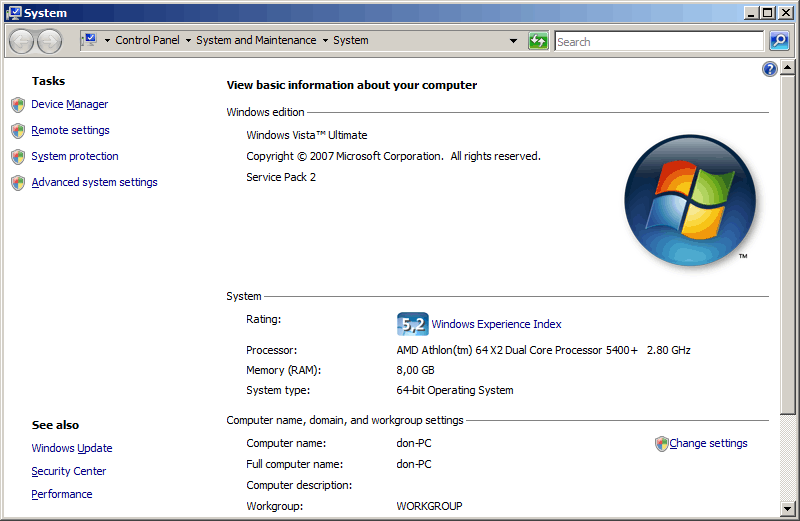Click the System icon in the title bar

(x=12, y=13)
